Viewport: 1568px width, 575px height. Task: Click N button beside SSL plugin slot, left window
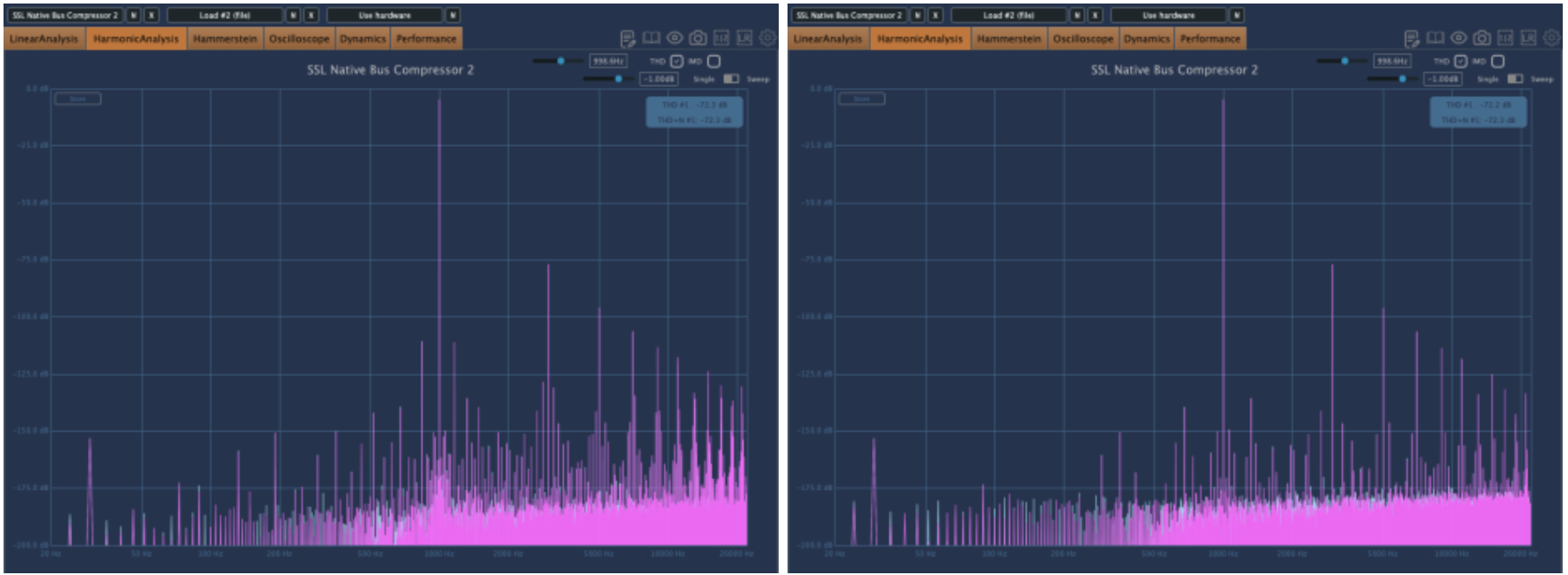pos(133,15)
